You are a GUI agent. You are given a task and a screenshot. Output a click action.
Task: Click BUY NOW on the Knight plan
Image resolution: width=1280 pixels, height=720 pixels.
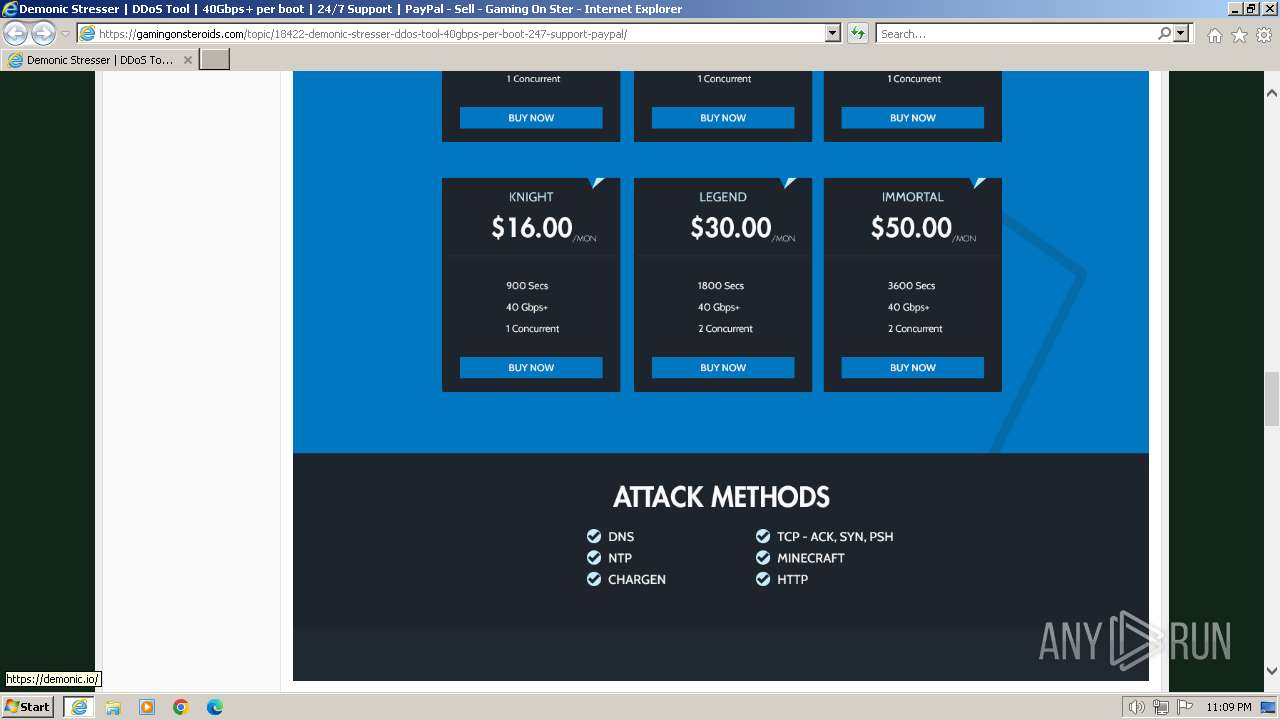pos(531,368)
